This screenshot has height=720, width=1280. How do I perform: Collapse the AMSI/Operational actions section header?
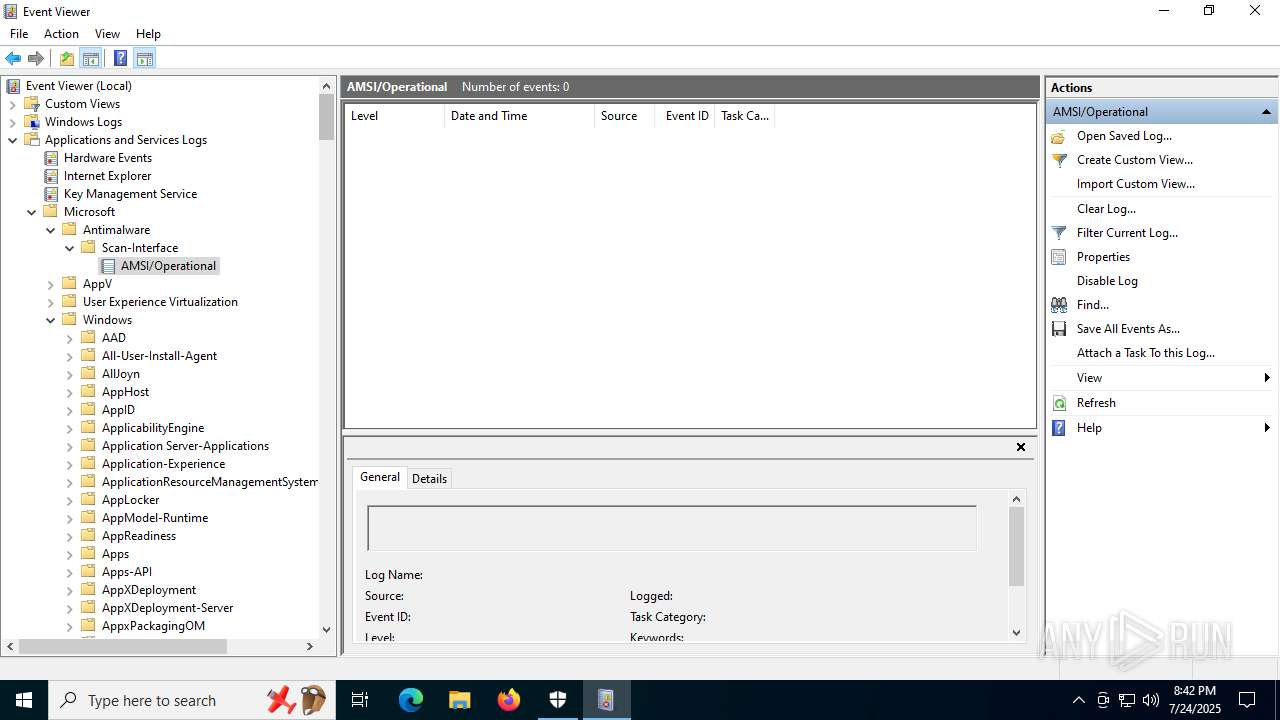[x=1266, y=112]
